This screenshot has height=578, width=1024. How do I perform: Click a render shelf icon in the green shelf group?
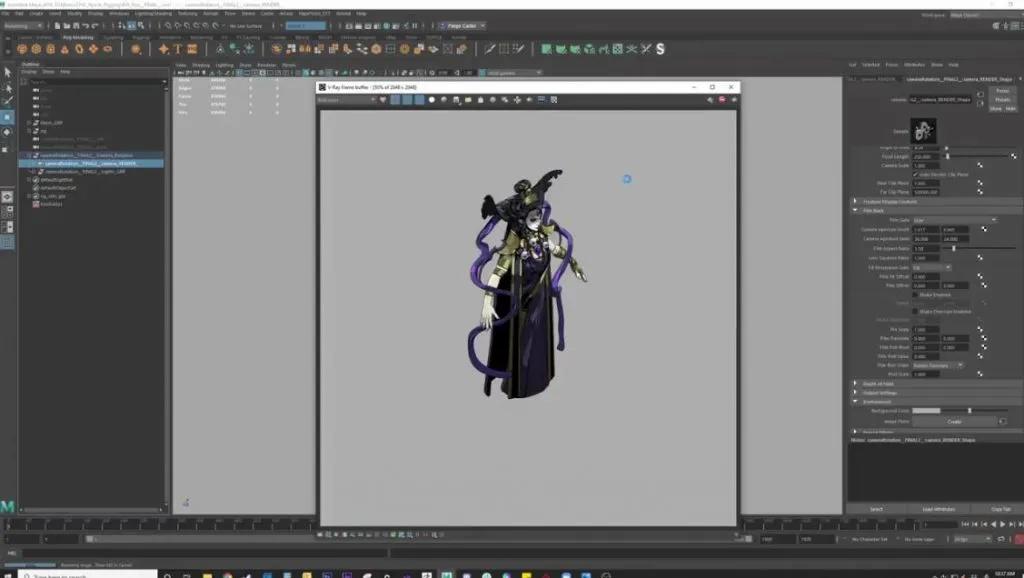545,47
